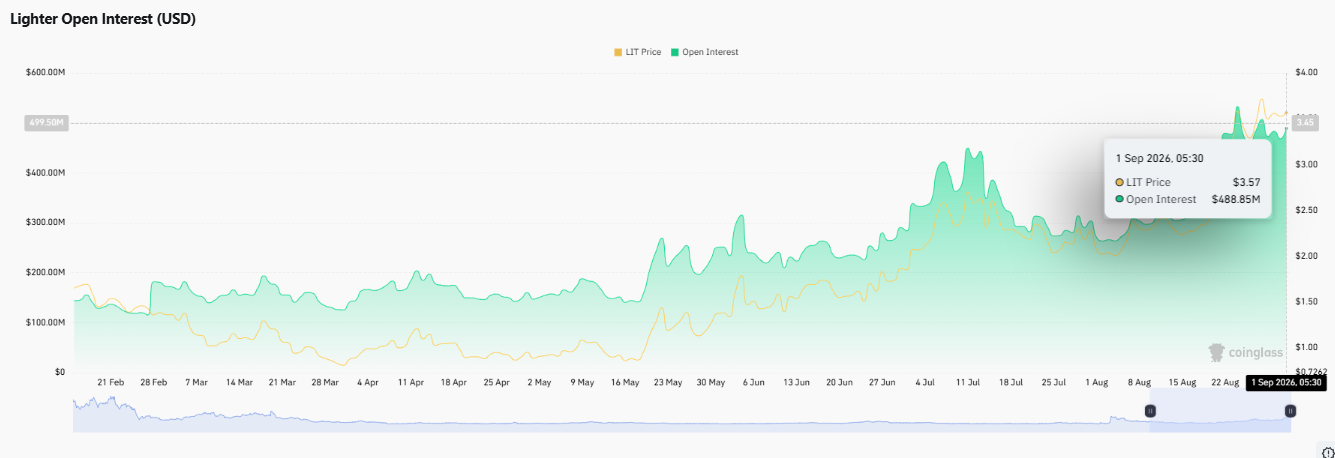1335x458 pixels.
Task: Toggle the Open Interest series in legend
Action: [x=705, y=52]
